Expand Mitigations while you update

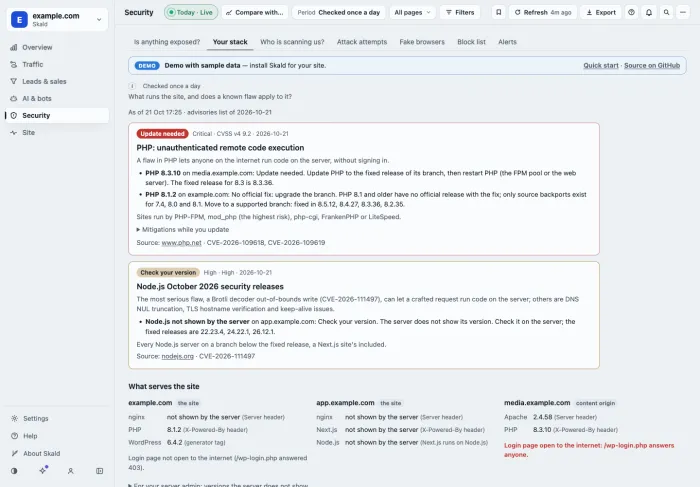pos(183,229)
